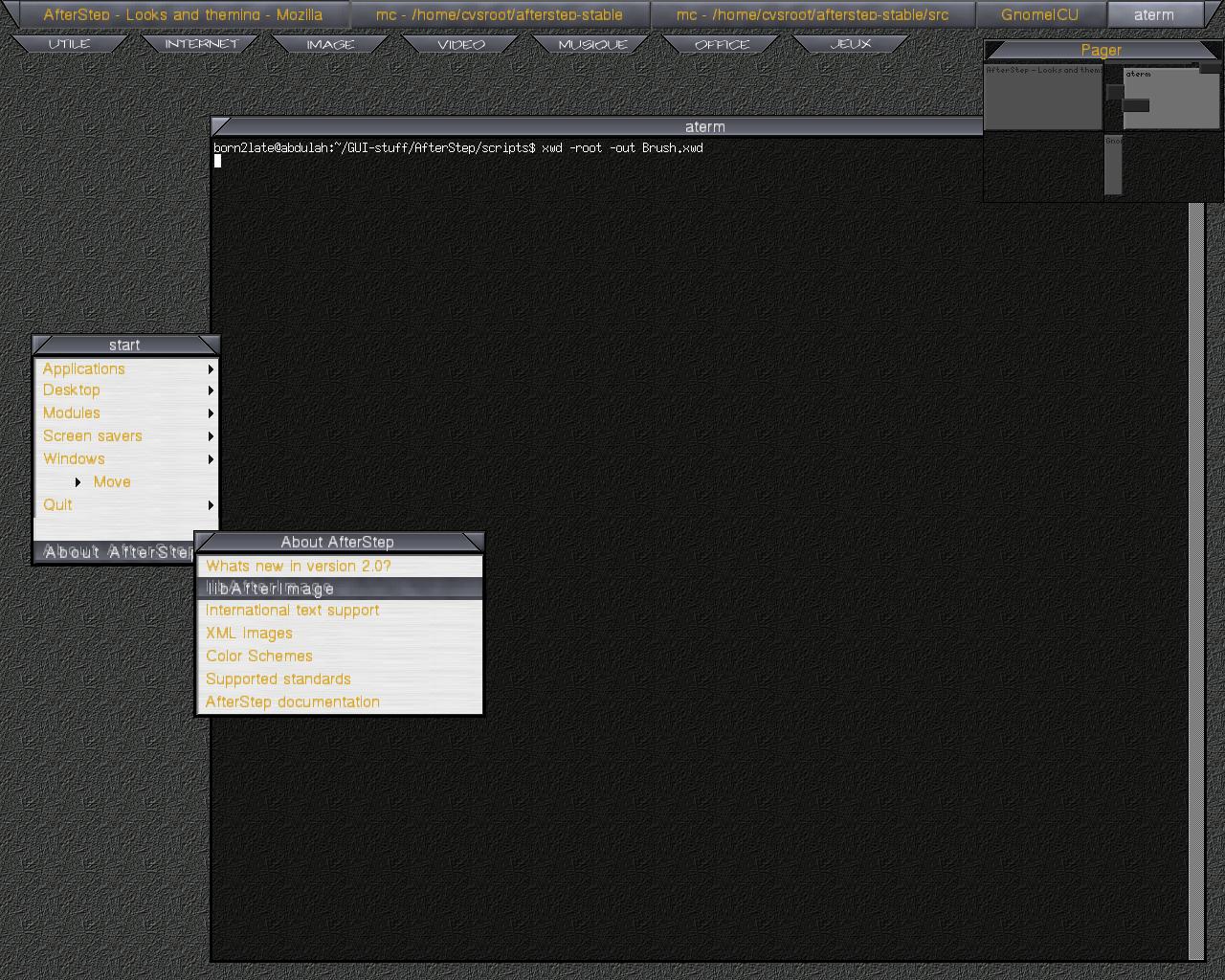Open Color Schemes menu item

pyautogui.click(x=340, y=657)
